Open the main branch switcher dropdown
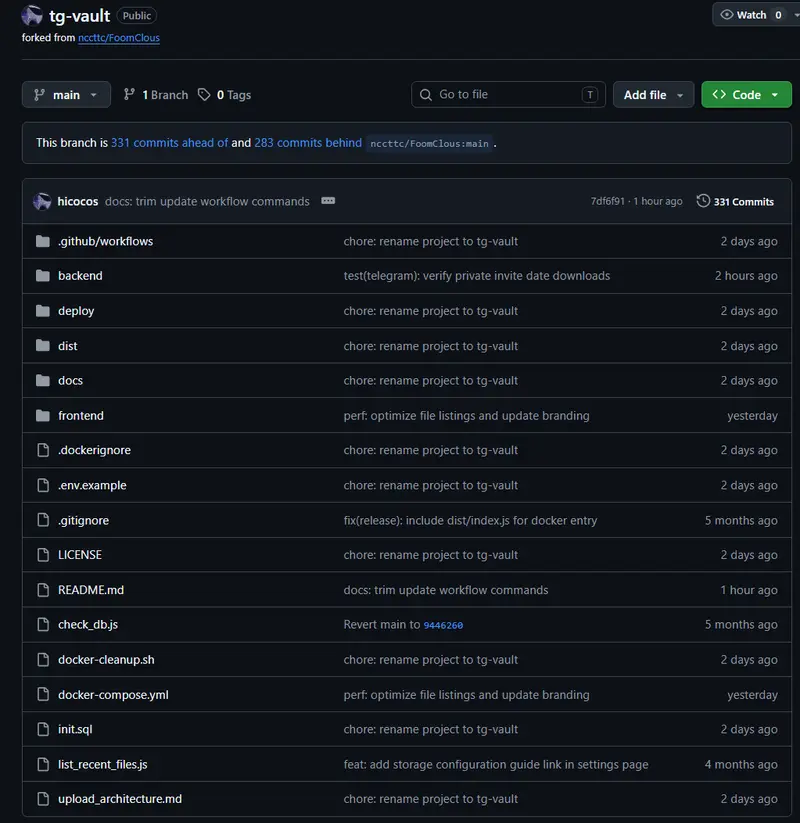 (x=66, y=94)
